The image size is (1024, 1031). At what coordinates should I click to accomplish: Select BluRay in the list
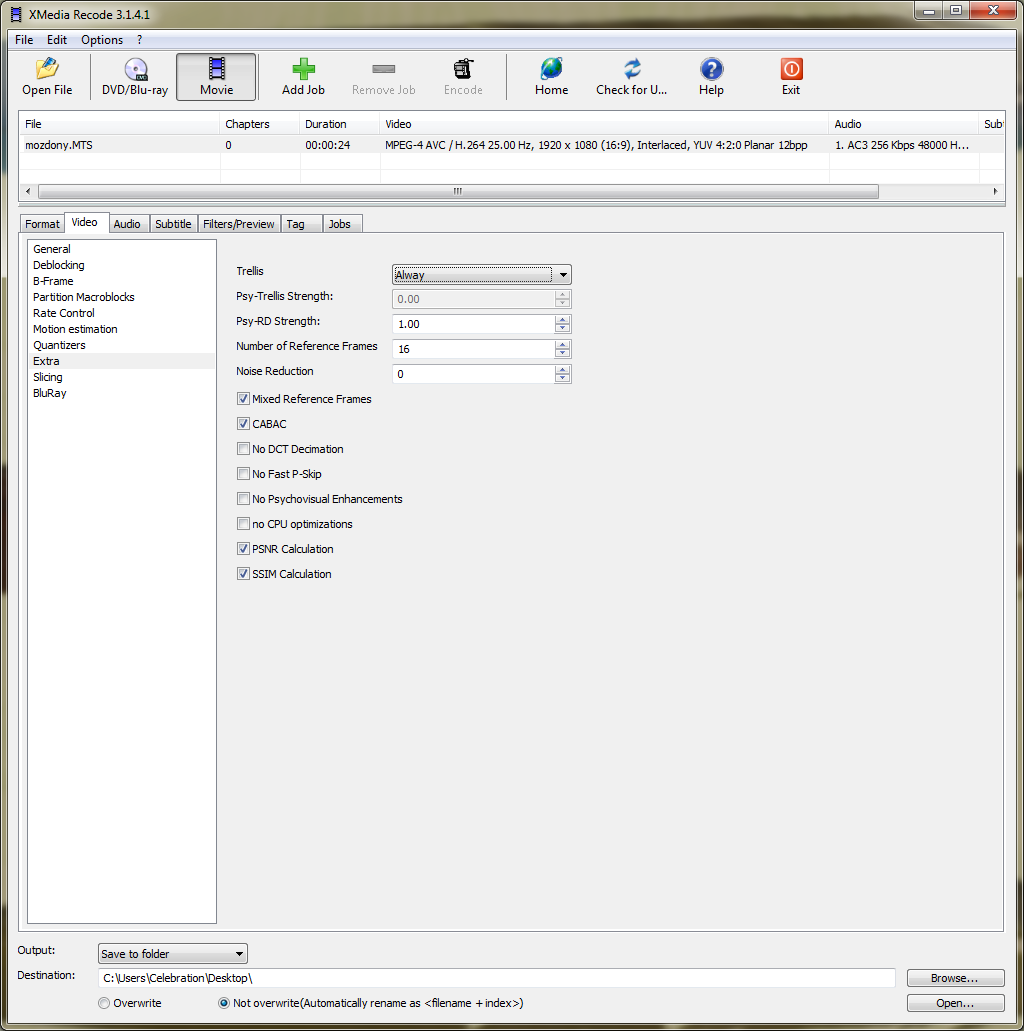(x=50, y=393)
